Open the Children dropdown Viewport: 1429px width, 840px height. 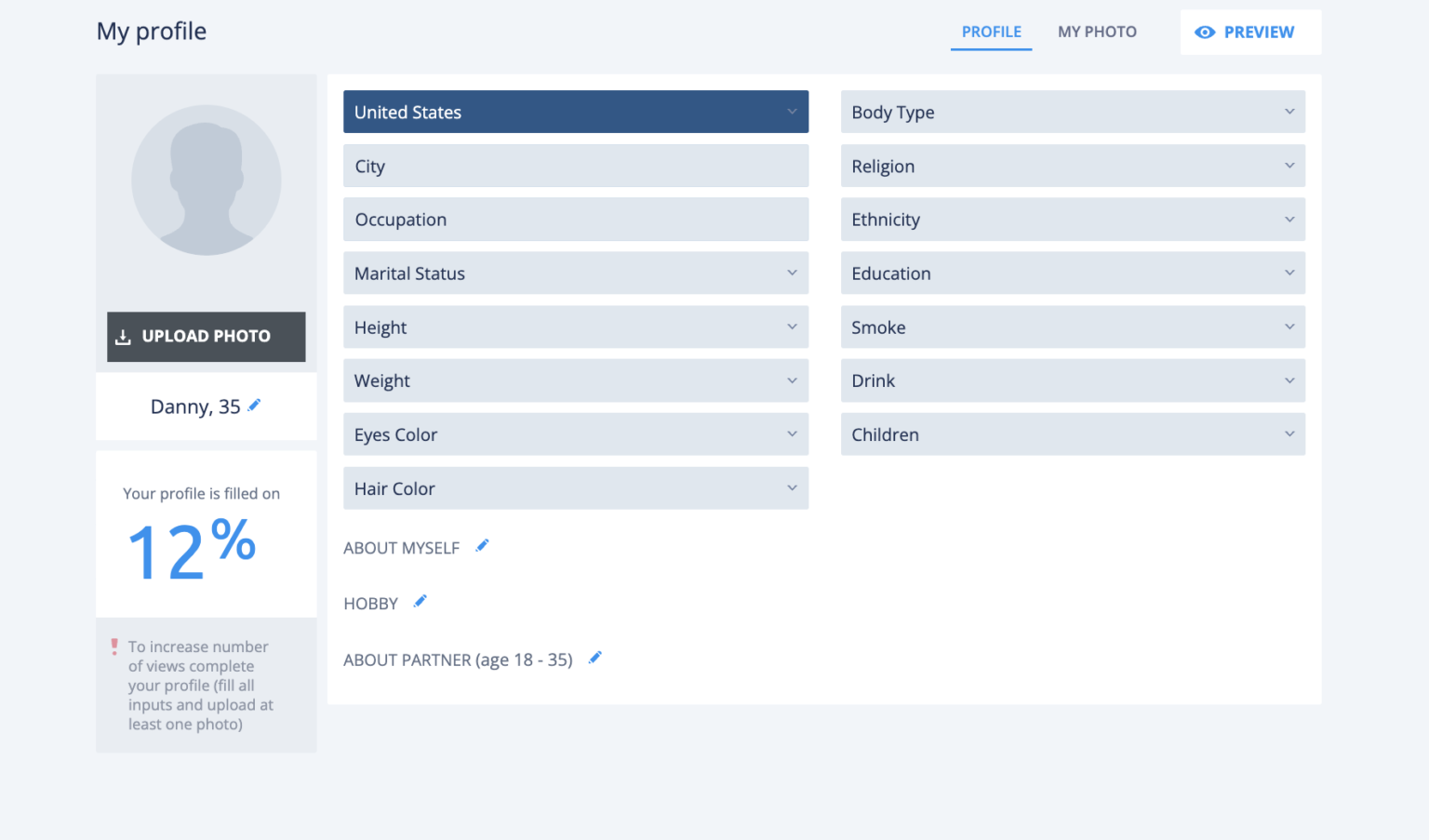[x=1072, y=434]
